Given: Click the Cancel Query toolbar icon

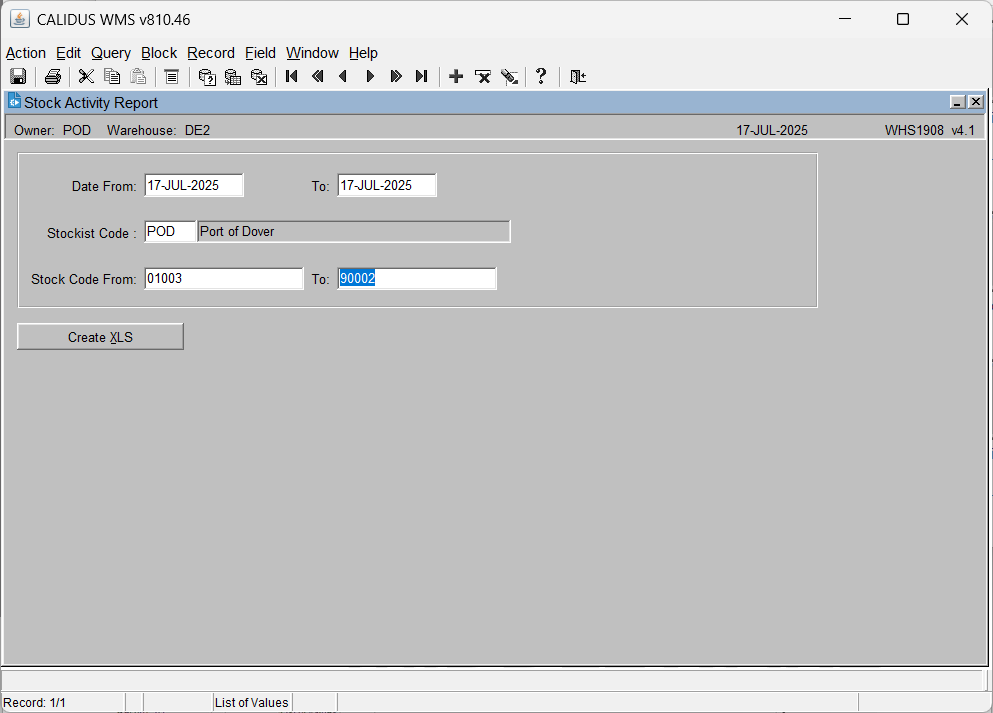Looking at the screenshot, I should point(259,77).
